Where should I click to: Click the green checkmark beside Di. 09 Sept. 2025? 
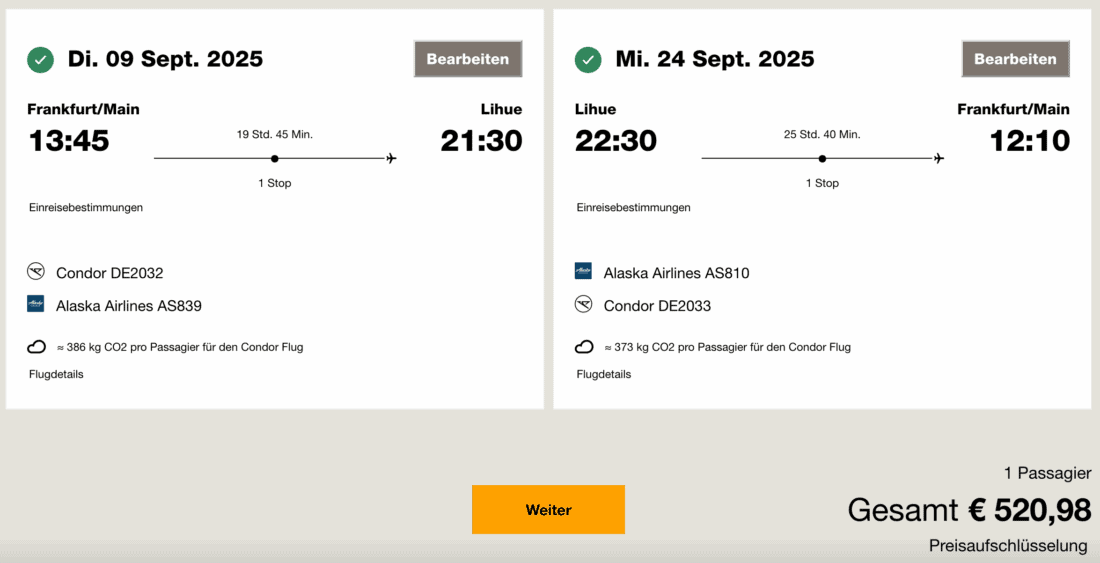(x=40, y=60)
